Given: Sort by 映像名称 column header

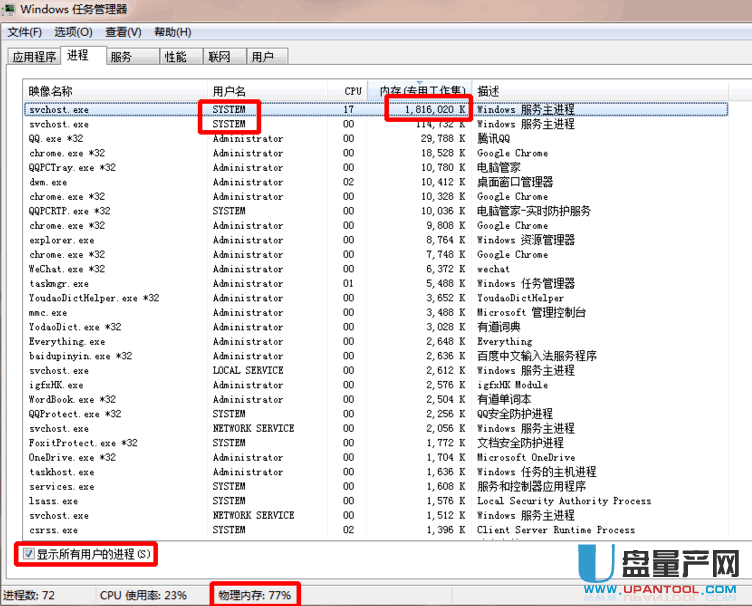Looking at the screenshot, I should tap(115, 91).
